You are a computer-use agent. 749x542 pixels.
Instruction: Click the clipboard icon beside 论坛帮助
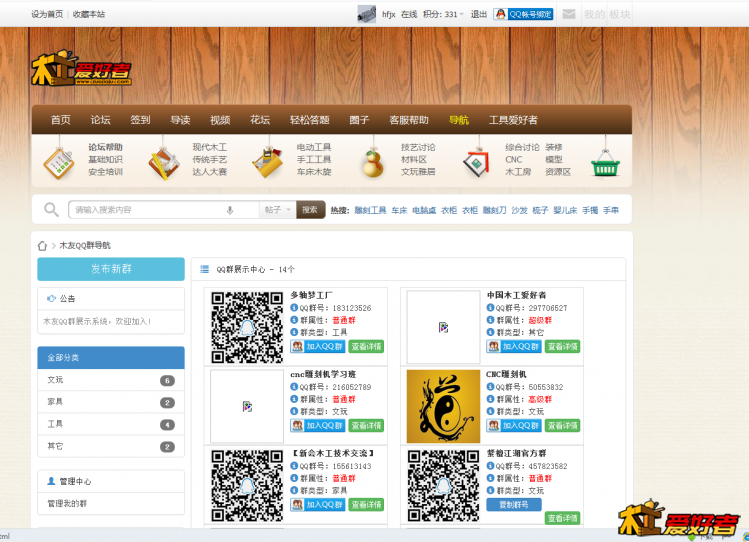pyautogui.click(x=59, y=163)
